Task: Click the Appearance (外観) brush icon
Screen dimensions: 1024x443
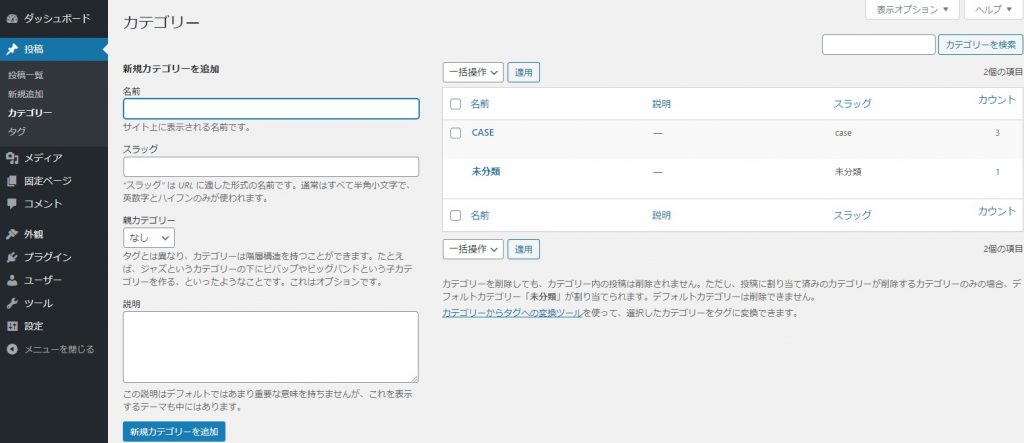Action: coord(12,234)
